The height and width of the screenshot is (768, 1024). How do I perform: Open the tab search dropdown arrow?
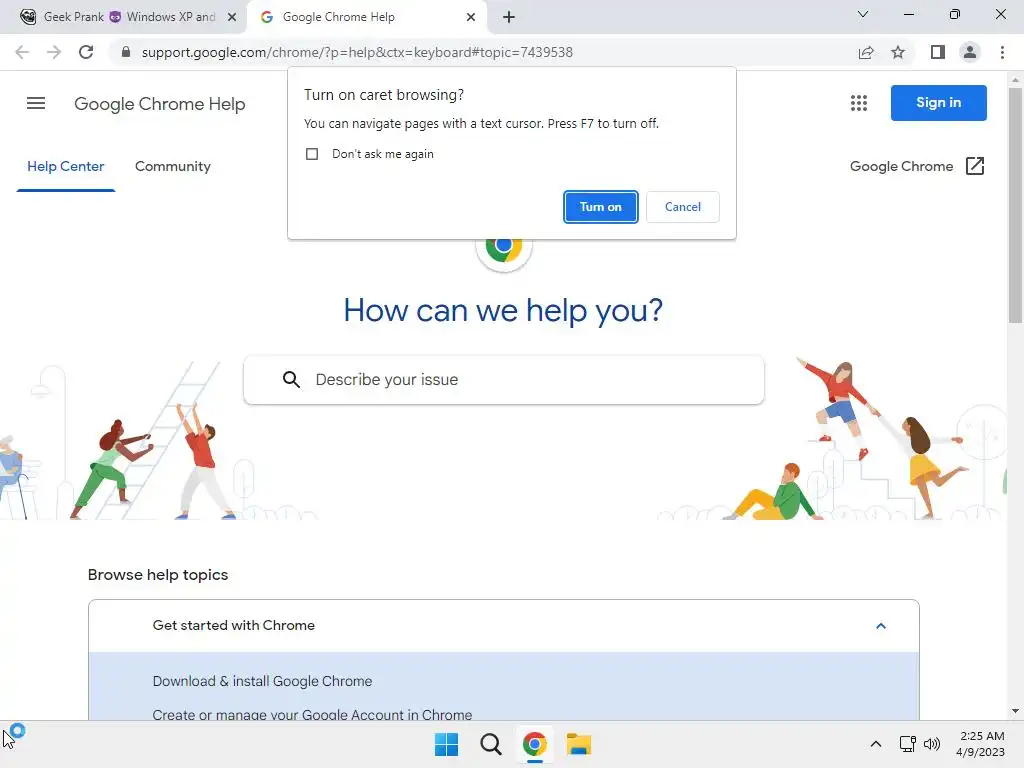click(863, 14)
